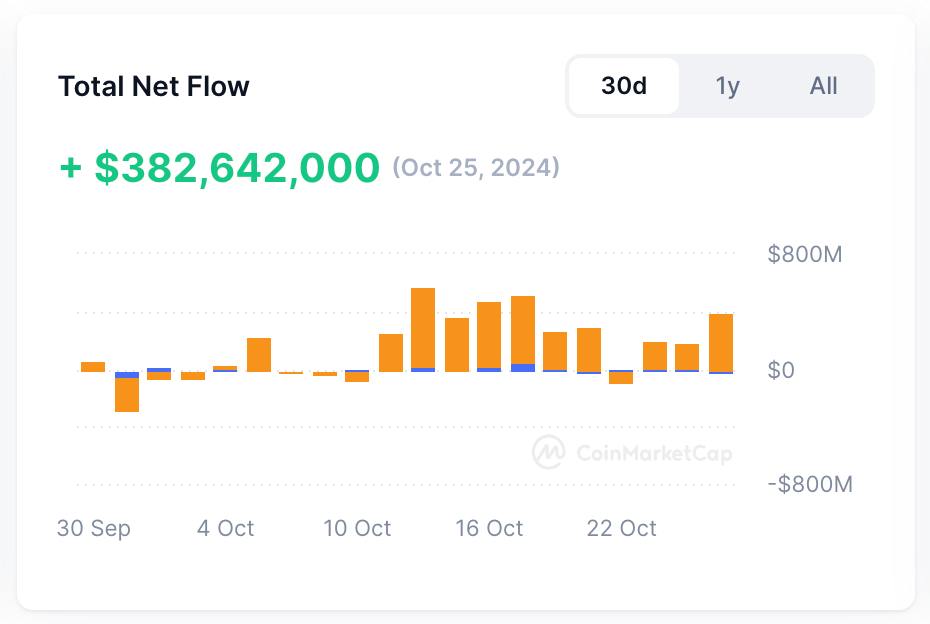Click the 16 Oct date label
Image resolution: width=930 pixels, height=624 pixels.
489,529
